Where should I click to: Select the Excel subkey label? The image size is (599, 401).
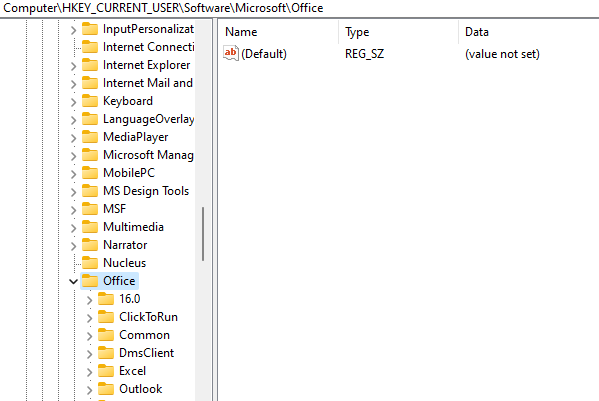pos(132,370)
